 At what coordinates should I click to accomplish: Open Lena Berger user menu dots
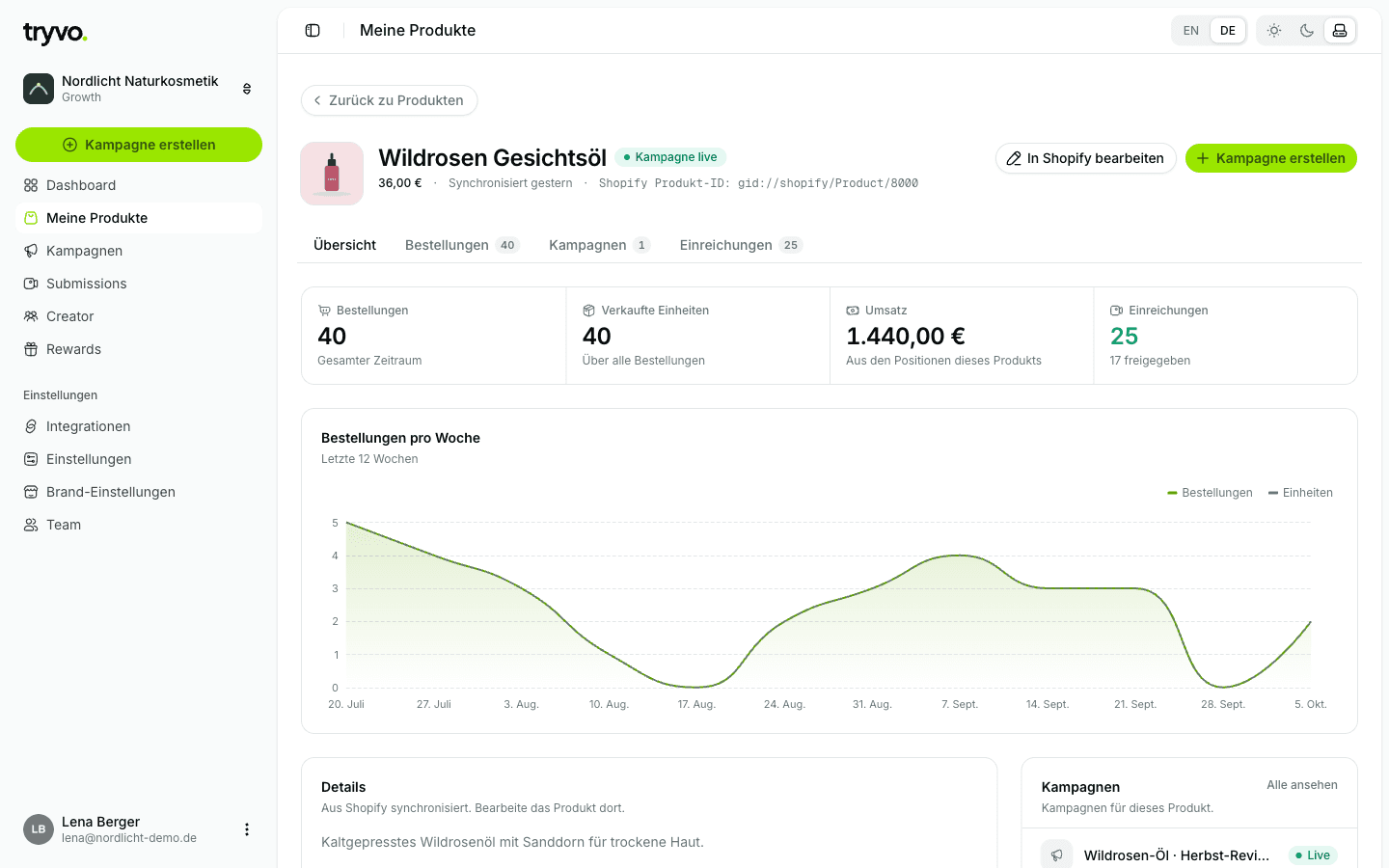pyautogui.click(x=247, y=829)
